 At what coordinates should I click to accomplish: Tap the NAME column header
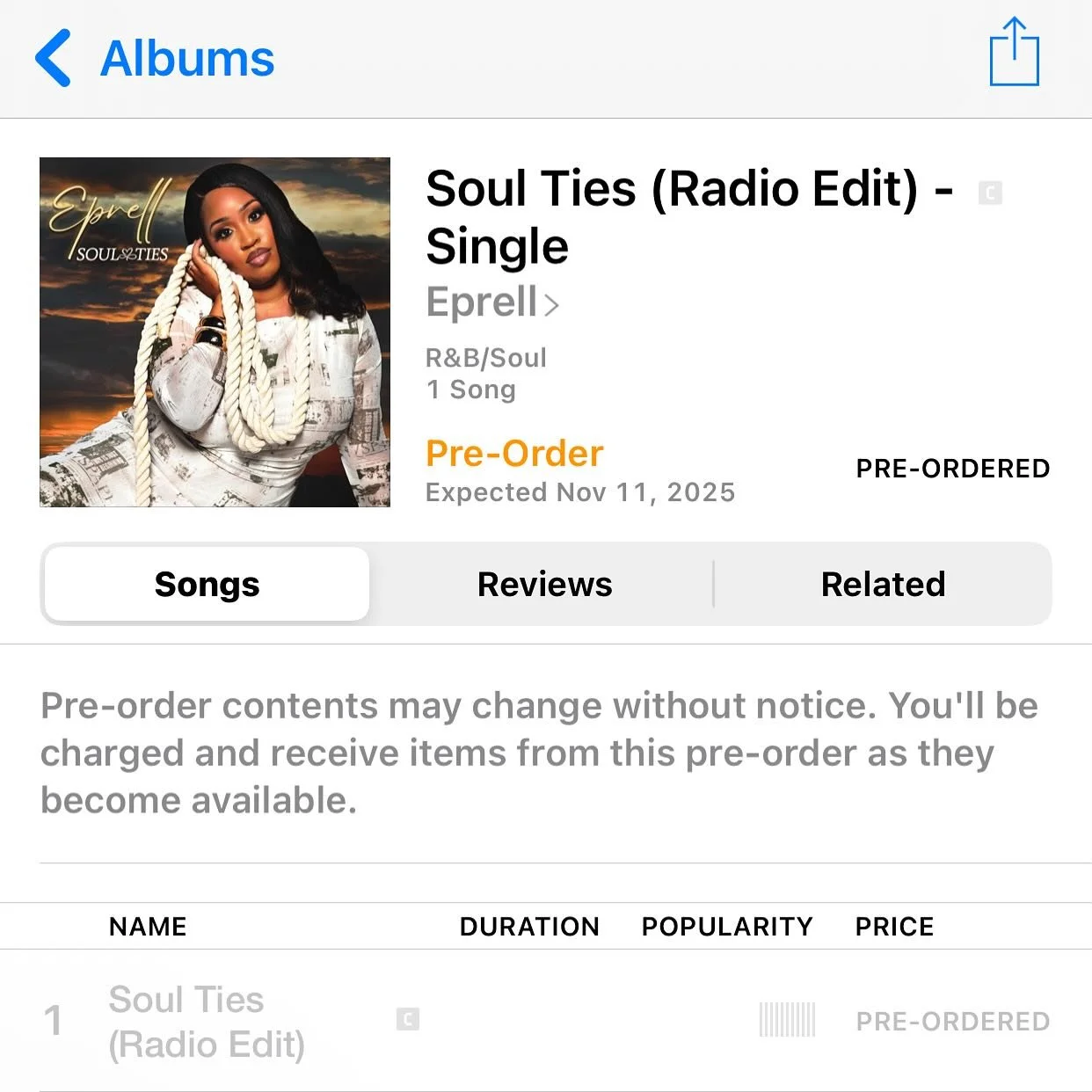[x=148, y=927]
